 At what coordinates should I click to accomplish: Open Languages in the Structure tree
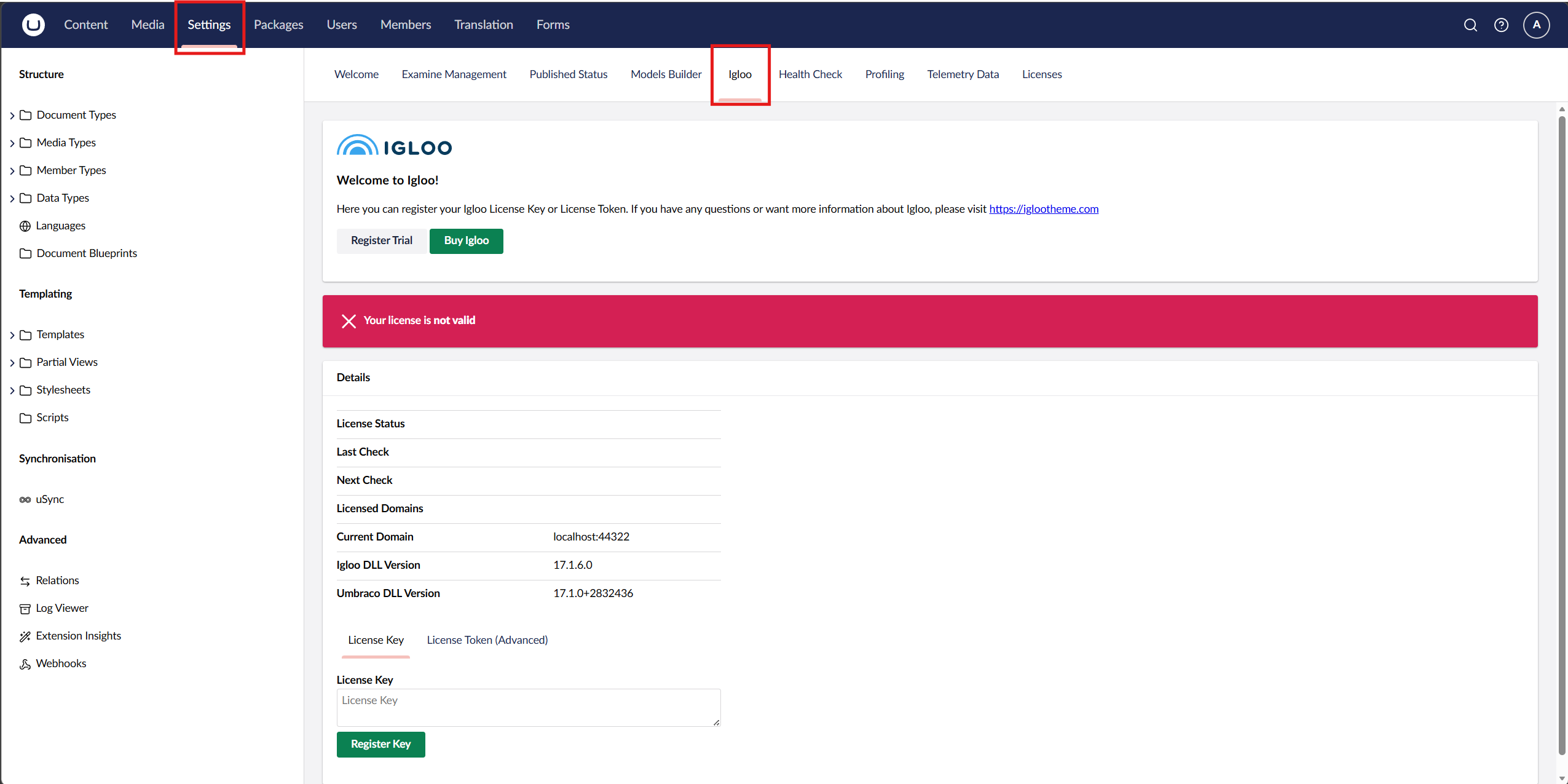pyautogui.click(x=60, y=226)
